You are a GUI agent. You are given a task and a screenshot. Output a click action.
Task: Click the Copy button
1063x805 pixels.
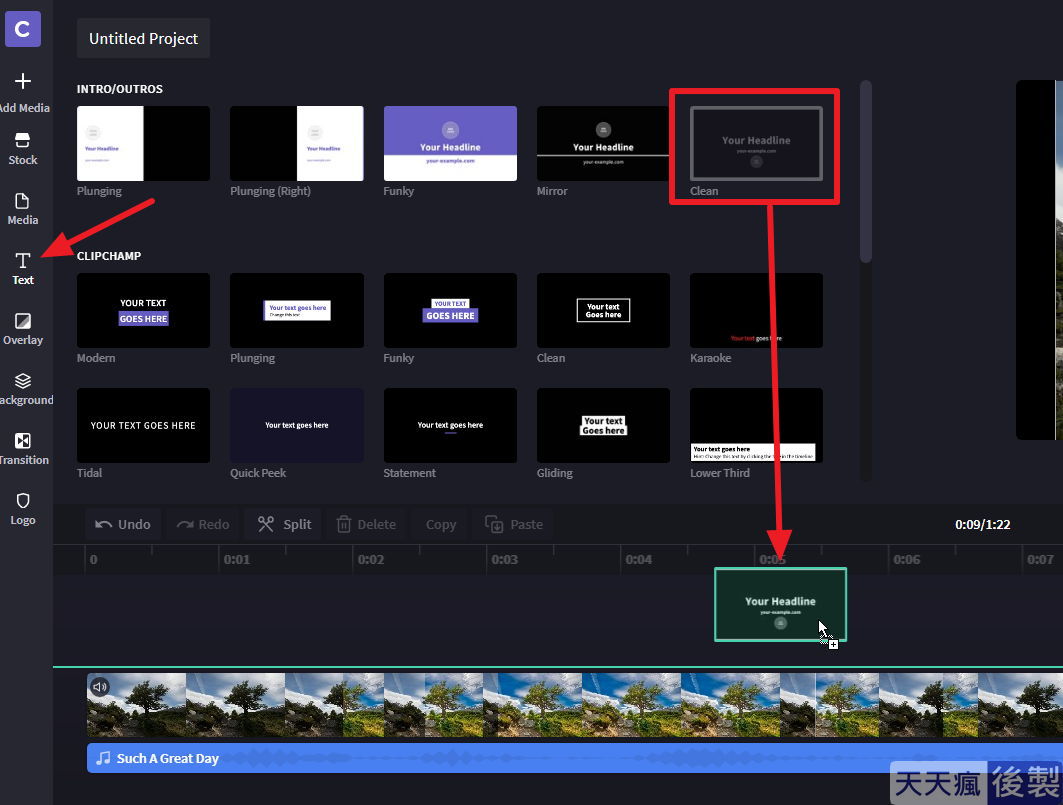coord(441,524)
